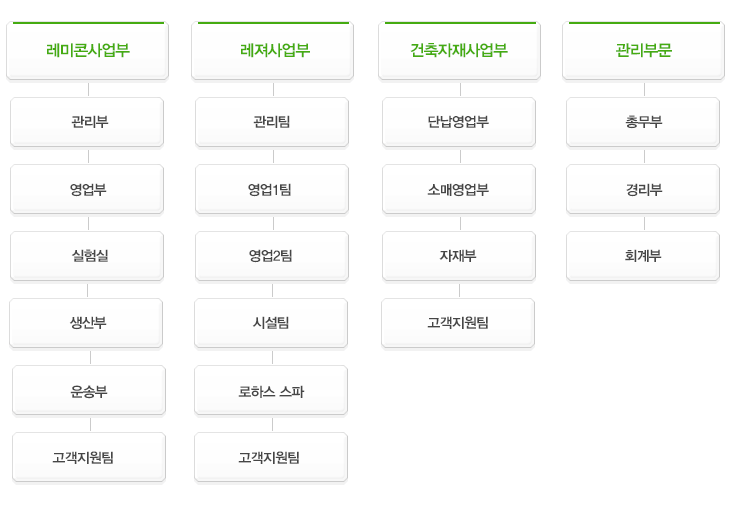Open the 경리부 box

pos(643,189)
